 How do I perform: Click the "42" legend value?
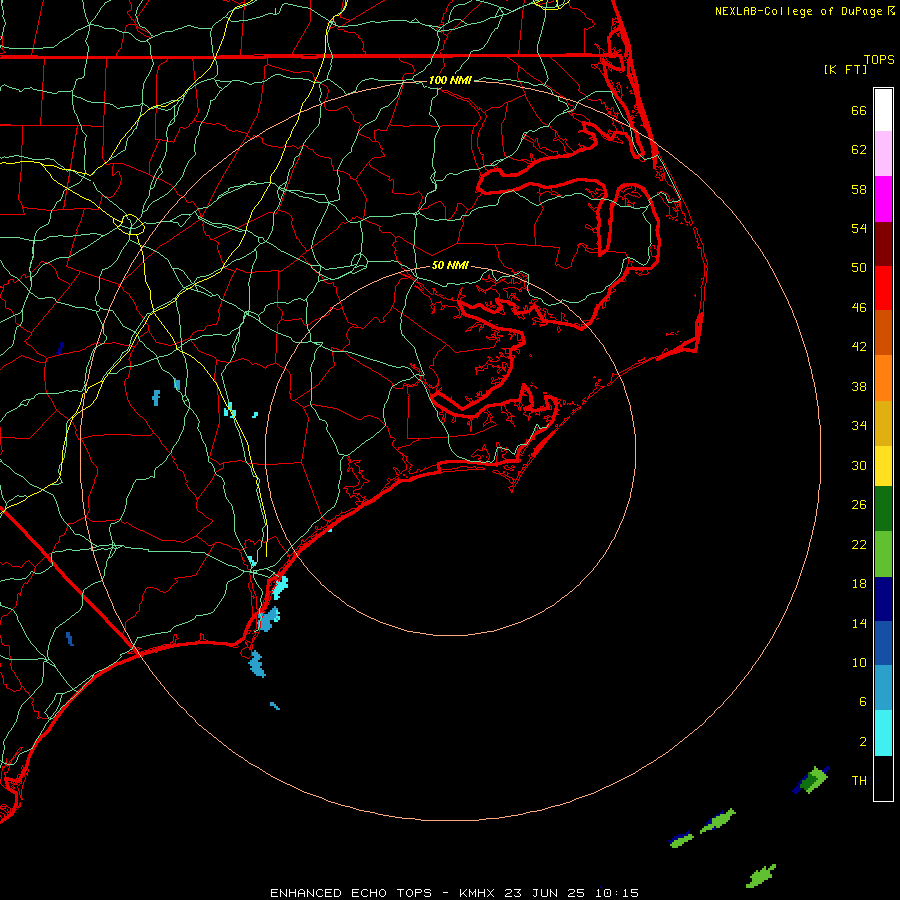(859, 347)
